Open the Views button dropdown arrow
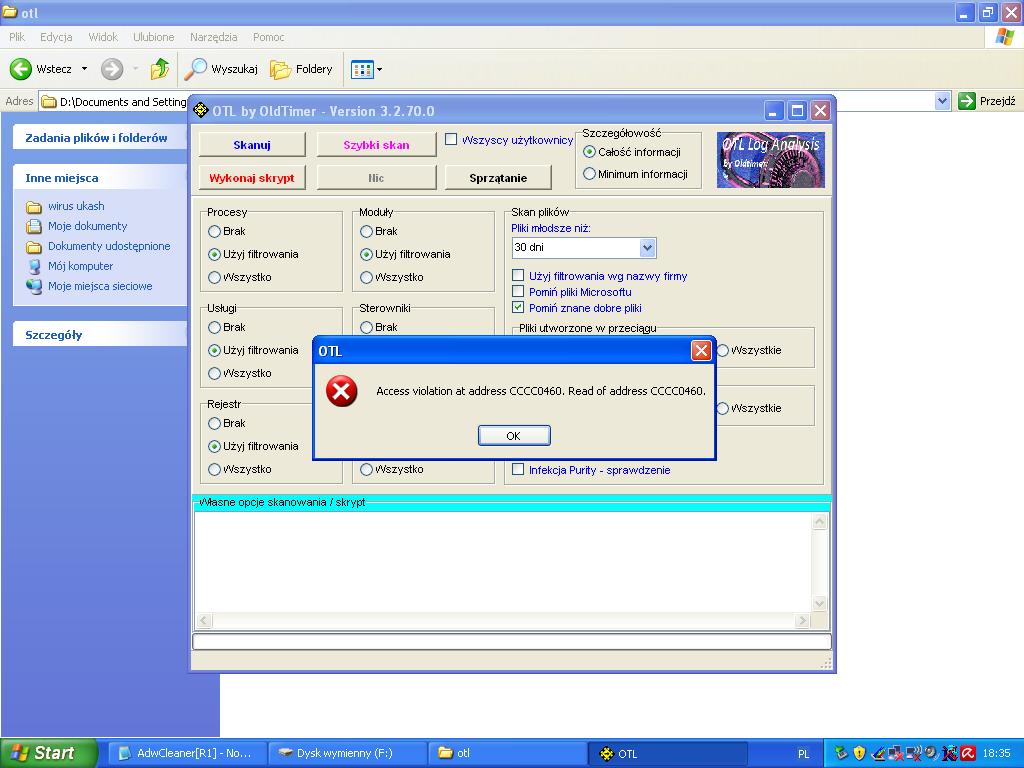The image size is (1024, 768). (x=379, y=70)
